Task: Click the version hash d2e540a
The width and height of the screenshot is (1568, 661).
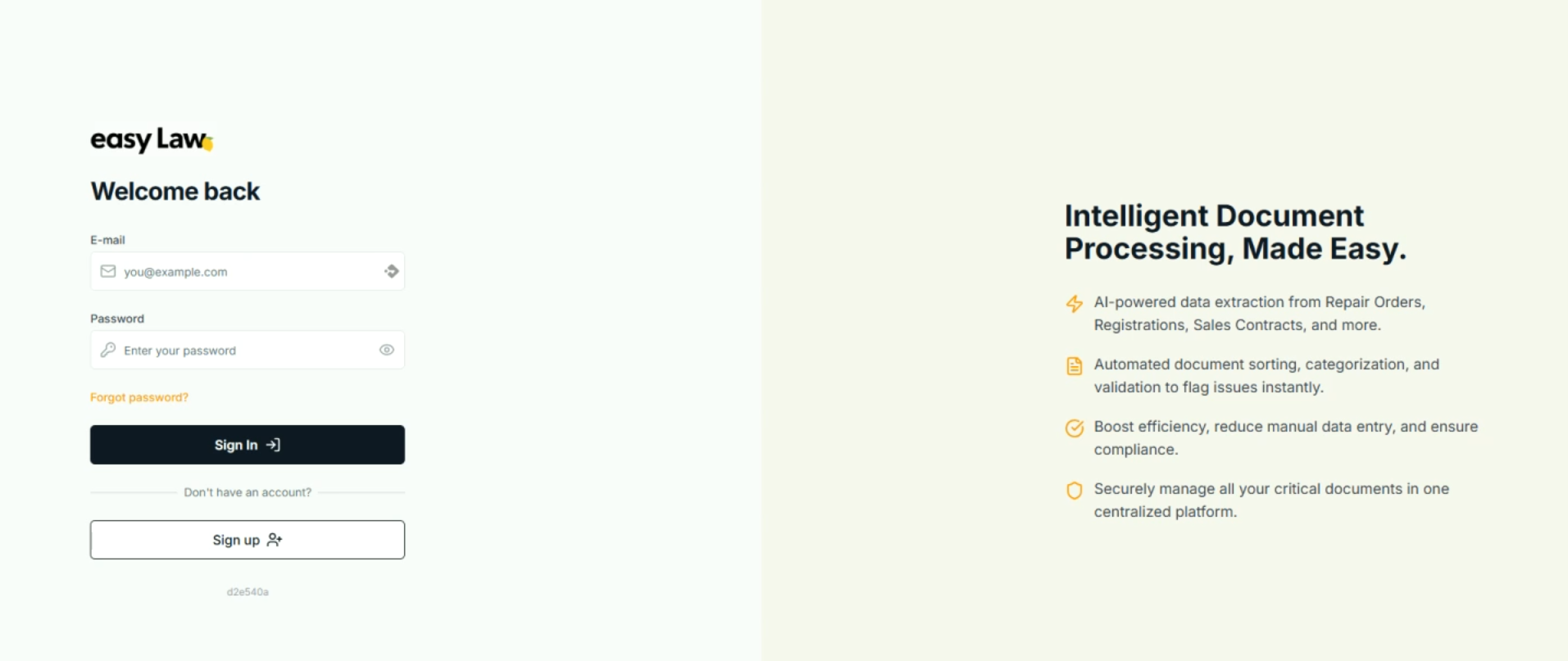Action: [x=248, y=591]
